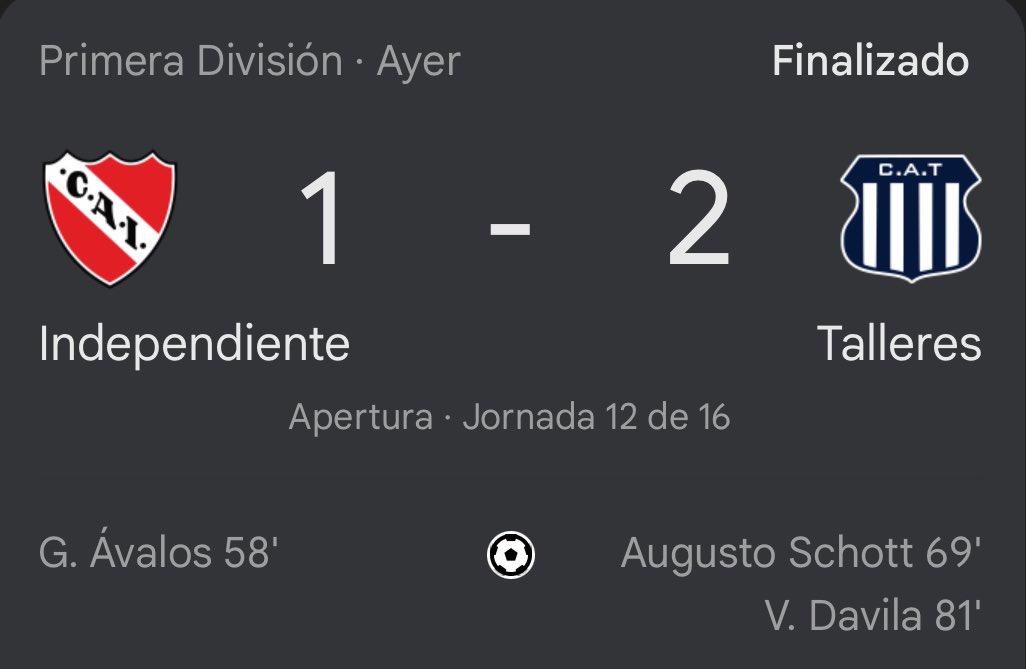The height and width of the screenshot is (669, 1026).
Task: Click the soccer ball goals icon
Action: tap(511, 555)
